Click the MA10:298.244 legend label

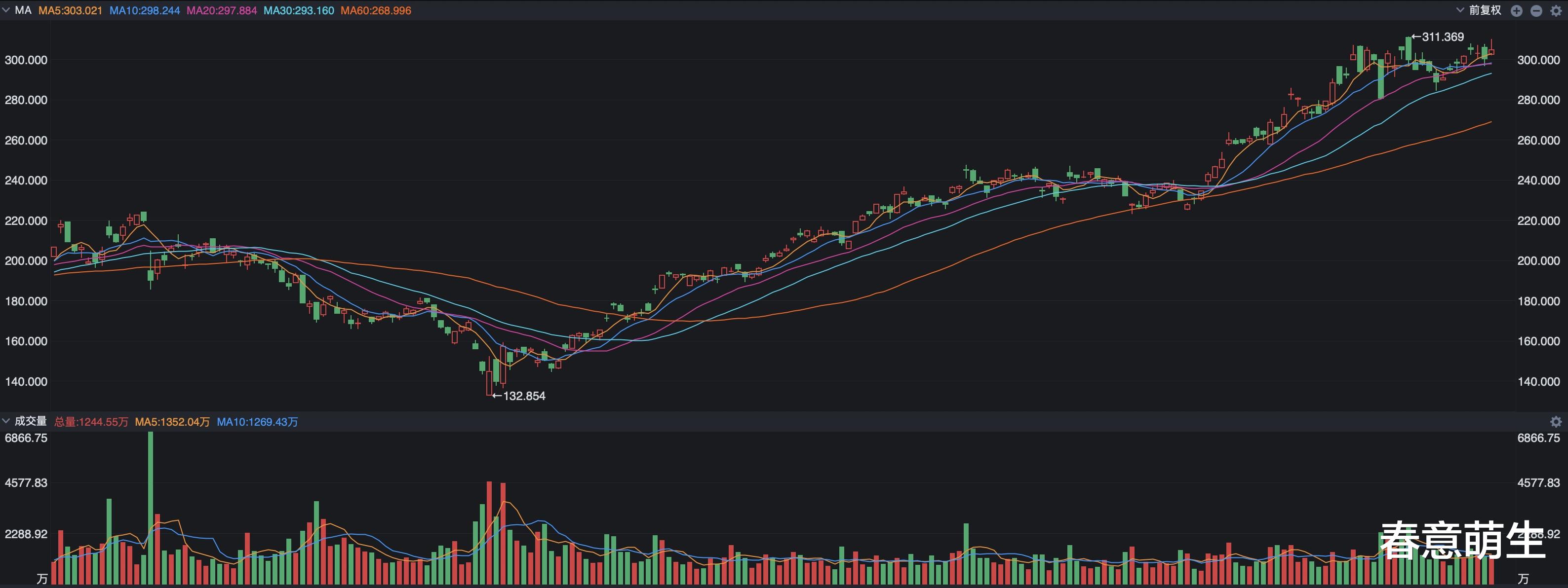(x=144, y=10)
